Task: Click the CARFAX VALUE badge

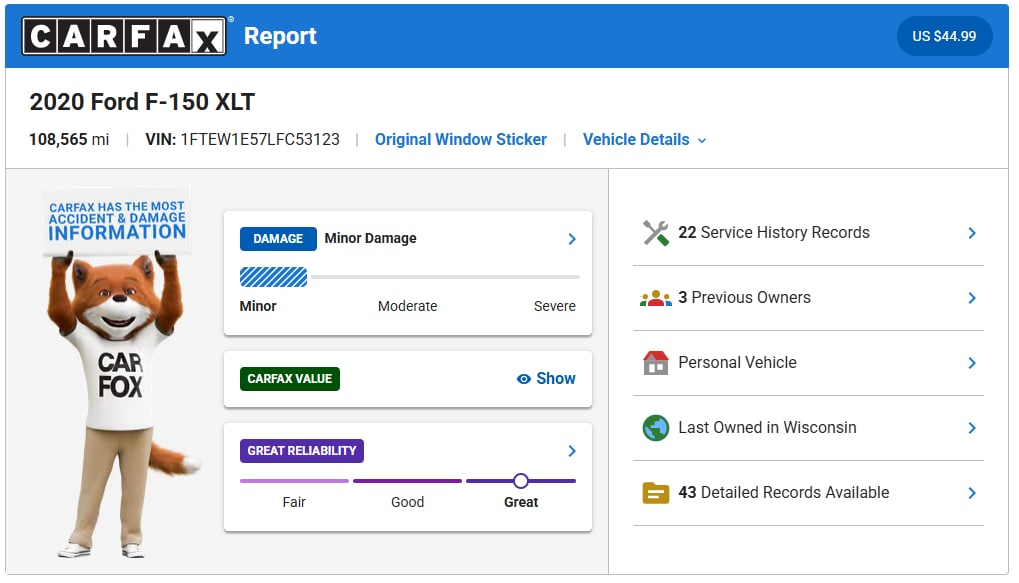Action: (290, 379)
